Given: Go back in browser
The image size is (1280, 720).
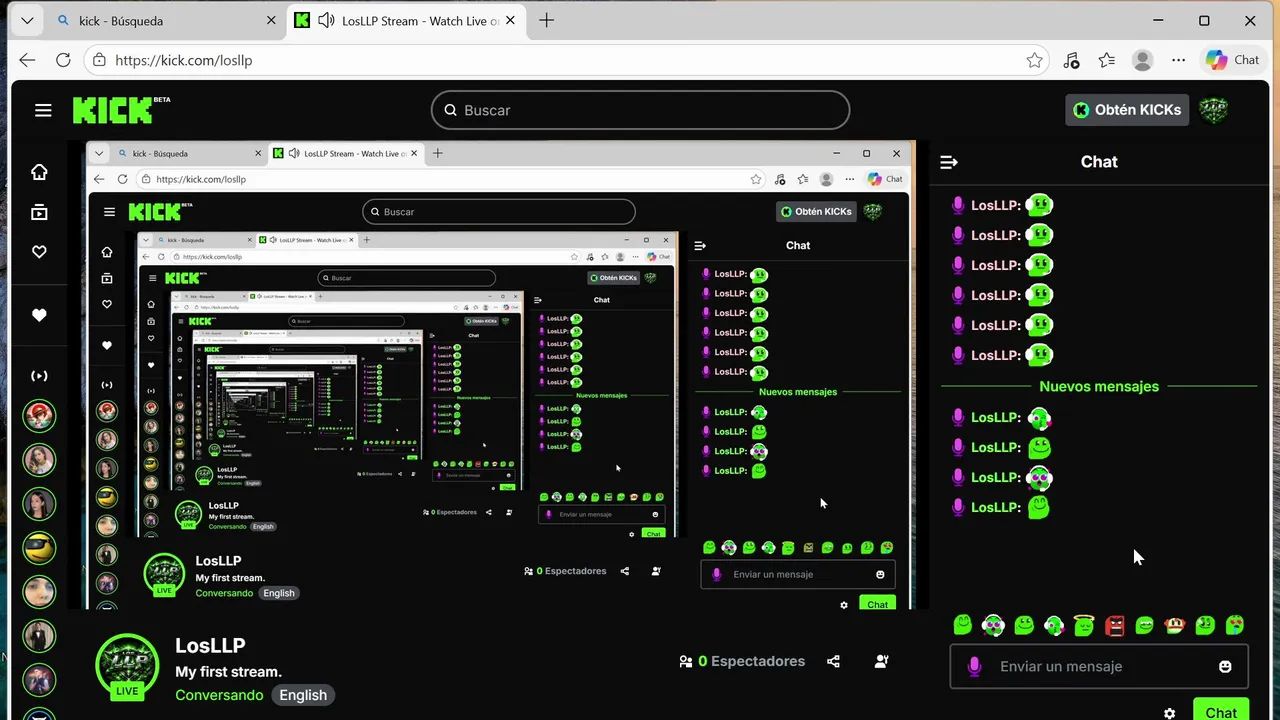Looking at the screenshot, I should [27, 60].
